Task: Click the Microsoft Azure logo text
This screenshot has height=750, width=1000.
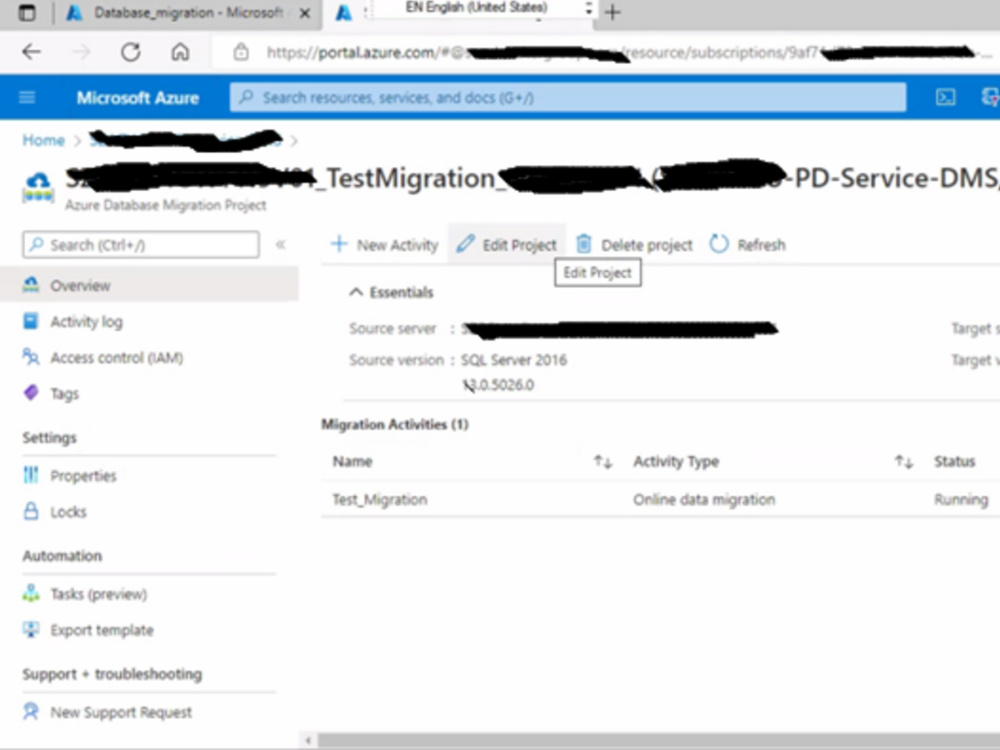Action: click(138, 98)
